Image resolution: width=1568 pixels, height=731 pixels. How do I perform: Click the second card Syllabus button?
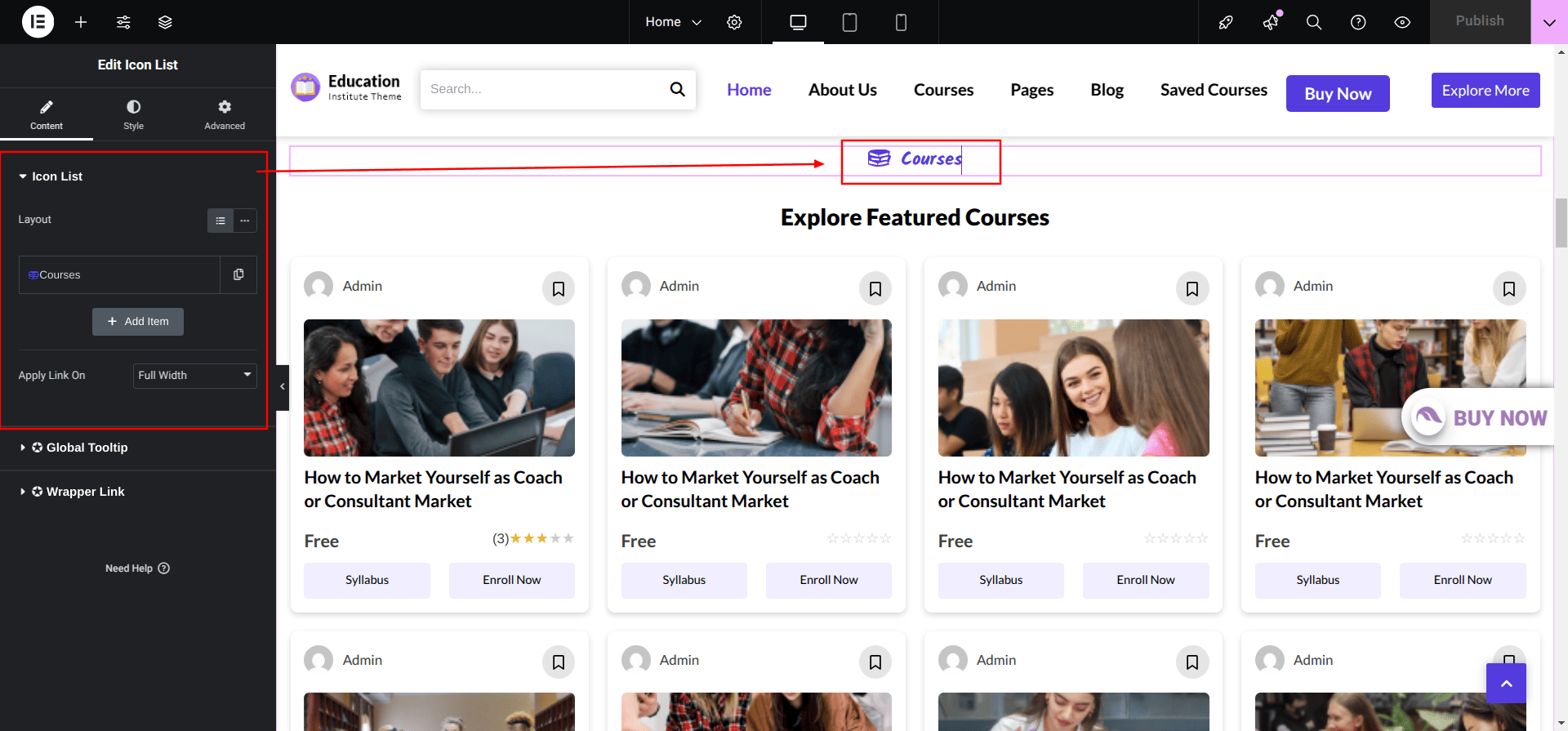684,581
